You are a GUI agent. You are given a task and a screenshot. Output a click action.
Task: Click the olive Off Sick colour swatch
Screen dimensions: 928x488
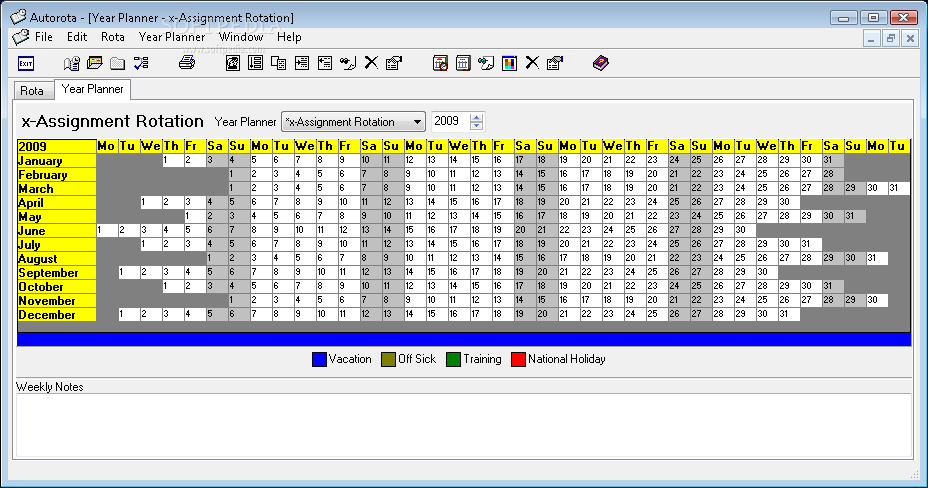pyautogui.click(x=388, y=360)
